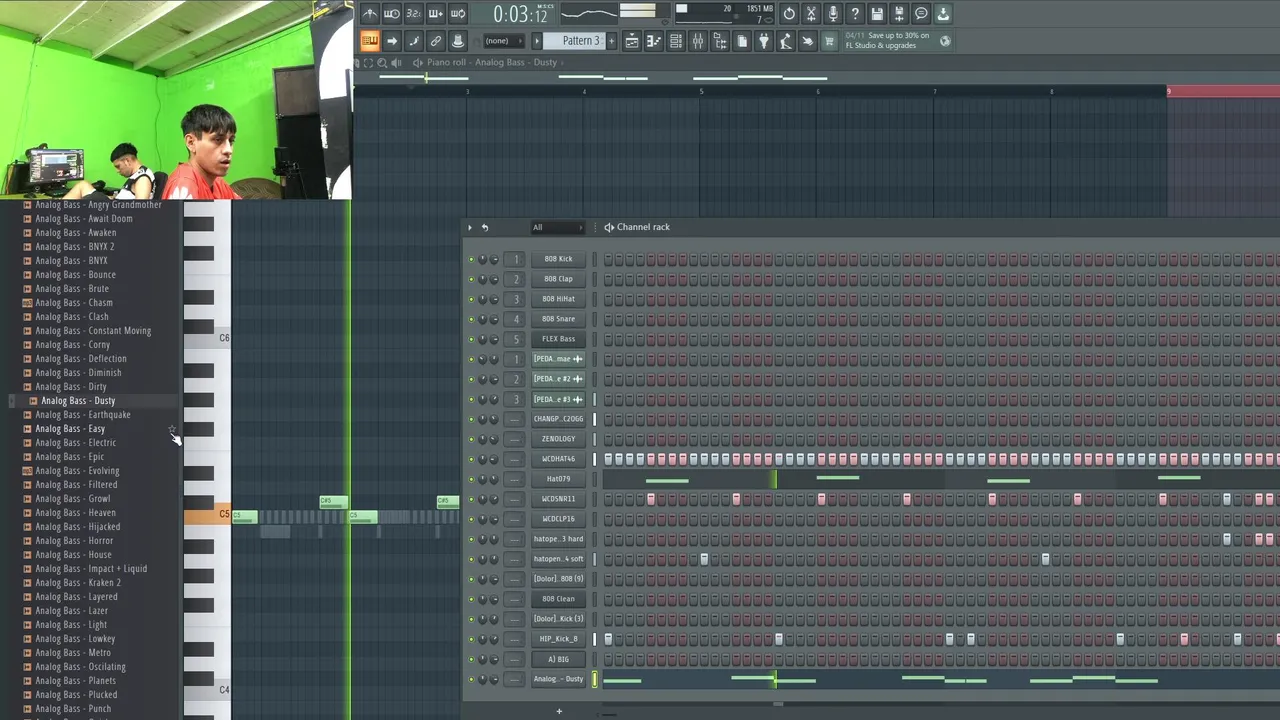Click the right arrow icon next to the orange pattern mode icon

point(392,41)
